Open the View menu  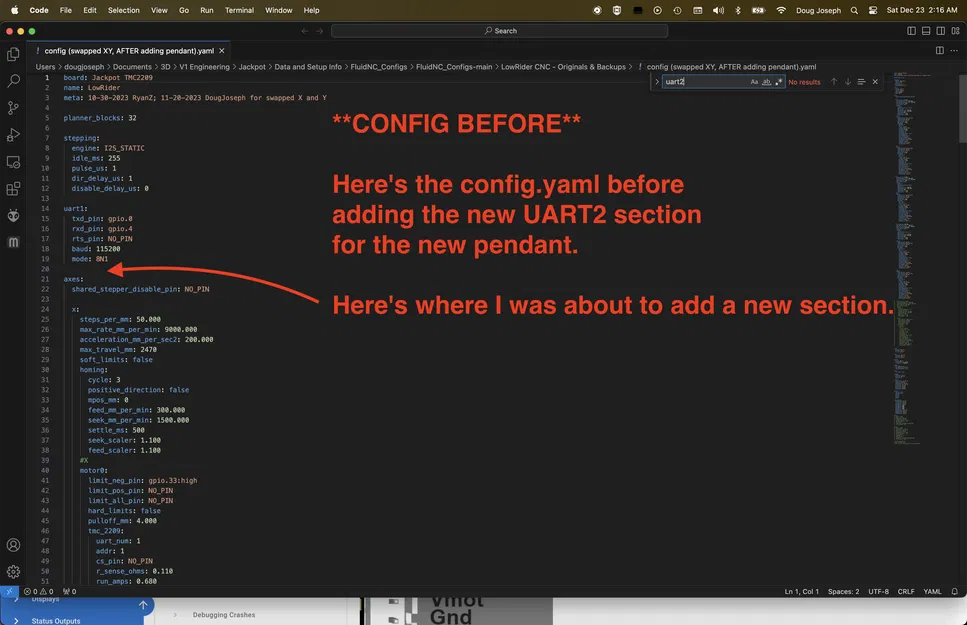pyautogui.click(x=159, y=10)
